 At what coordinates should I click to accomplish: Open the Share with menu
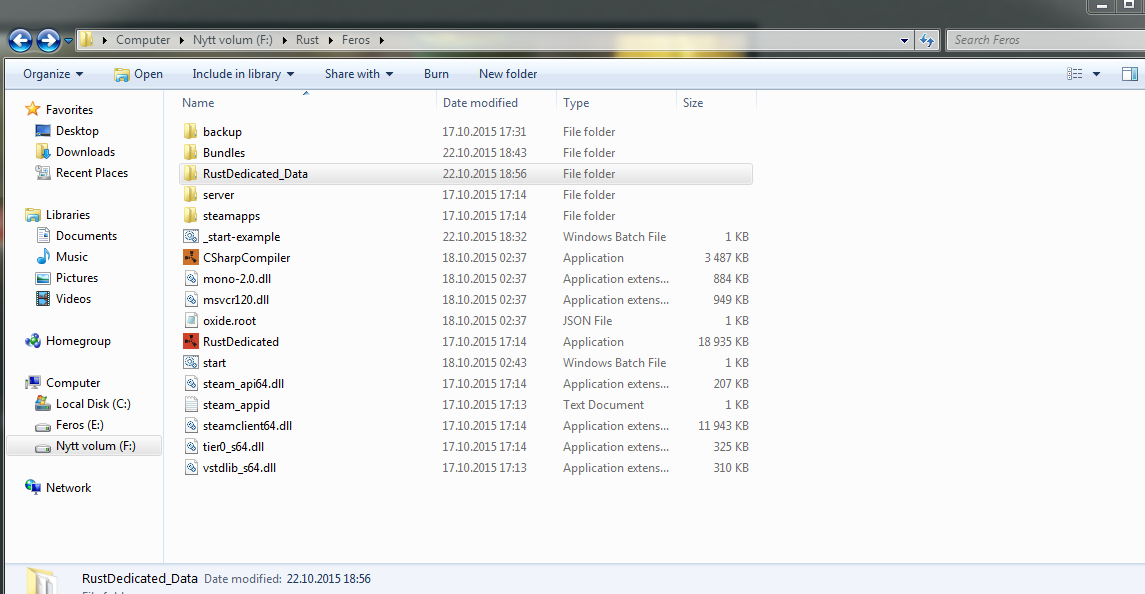point(359,74)
